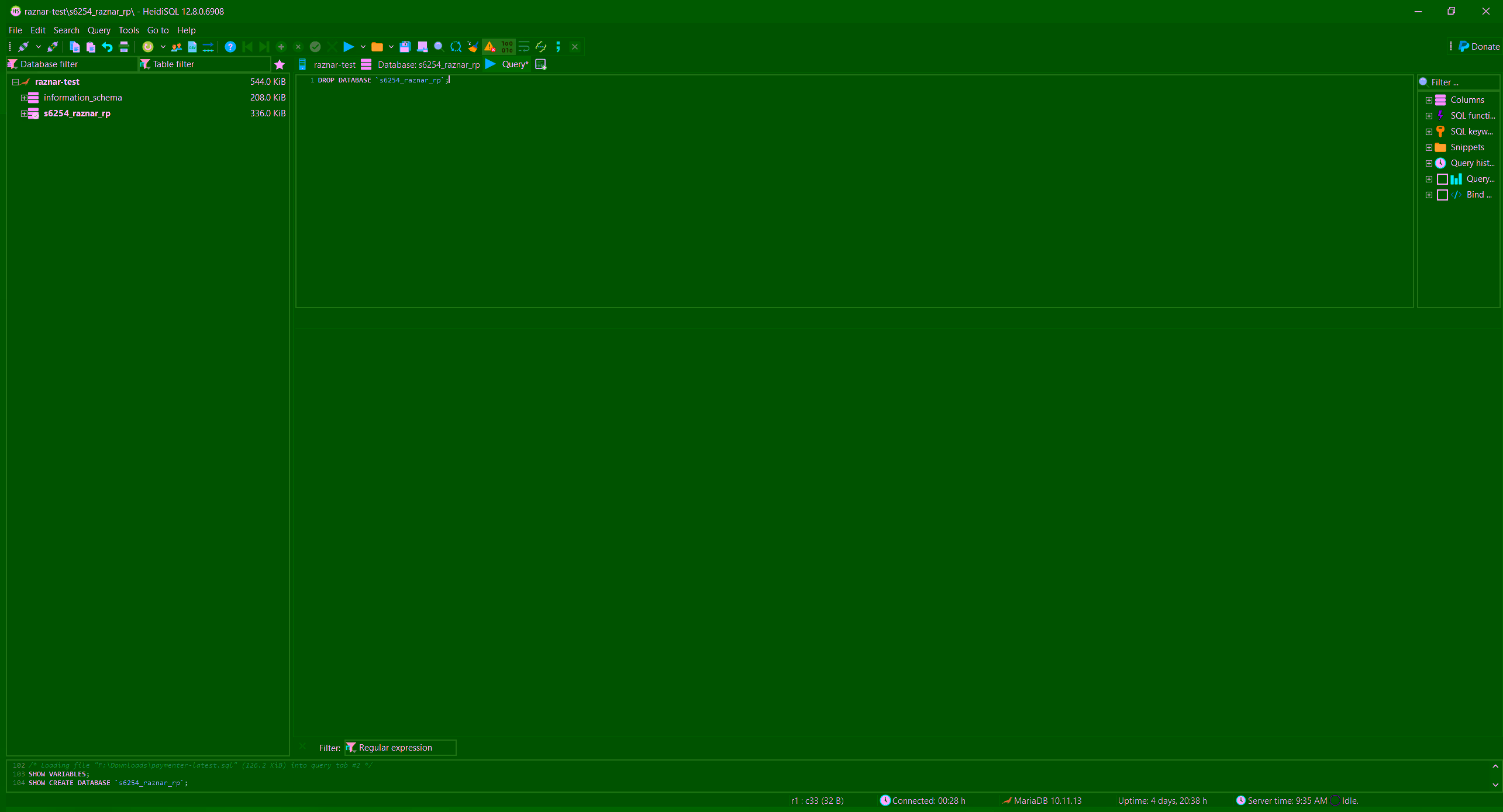Click the export grid rows CSV icon
1503x812 pixels.
point(192,47)
